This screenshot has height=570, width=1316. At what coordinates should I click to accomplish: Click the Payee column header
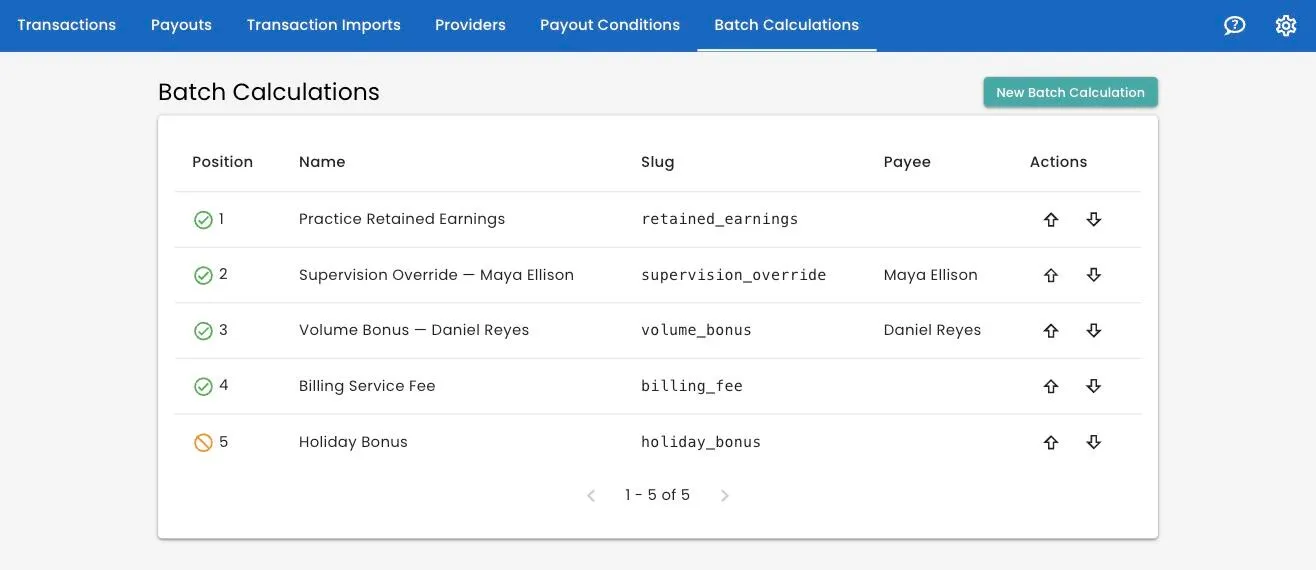pyautogui.click(x=907, y=162)
